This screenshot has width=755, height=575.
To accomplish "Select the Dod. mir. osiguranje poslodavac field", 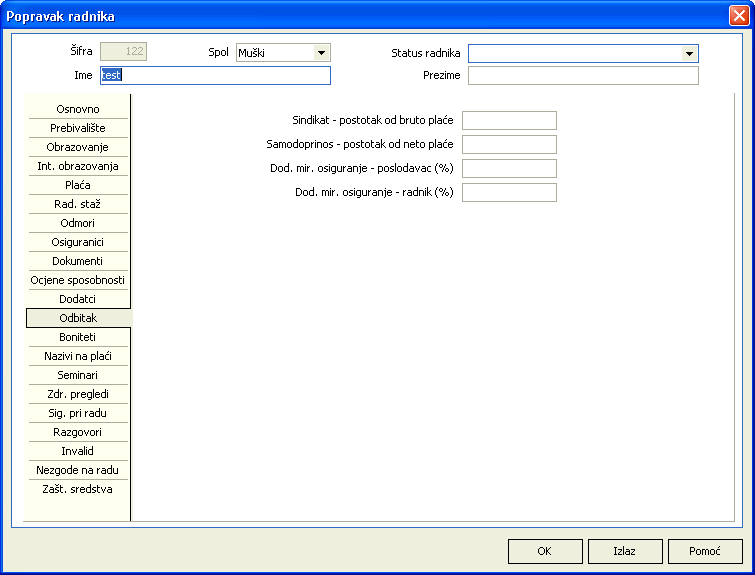I will 509,169.
